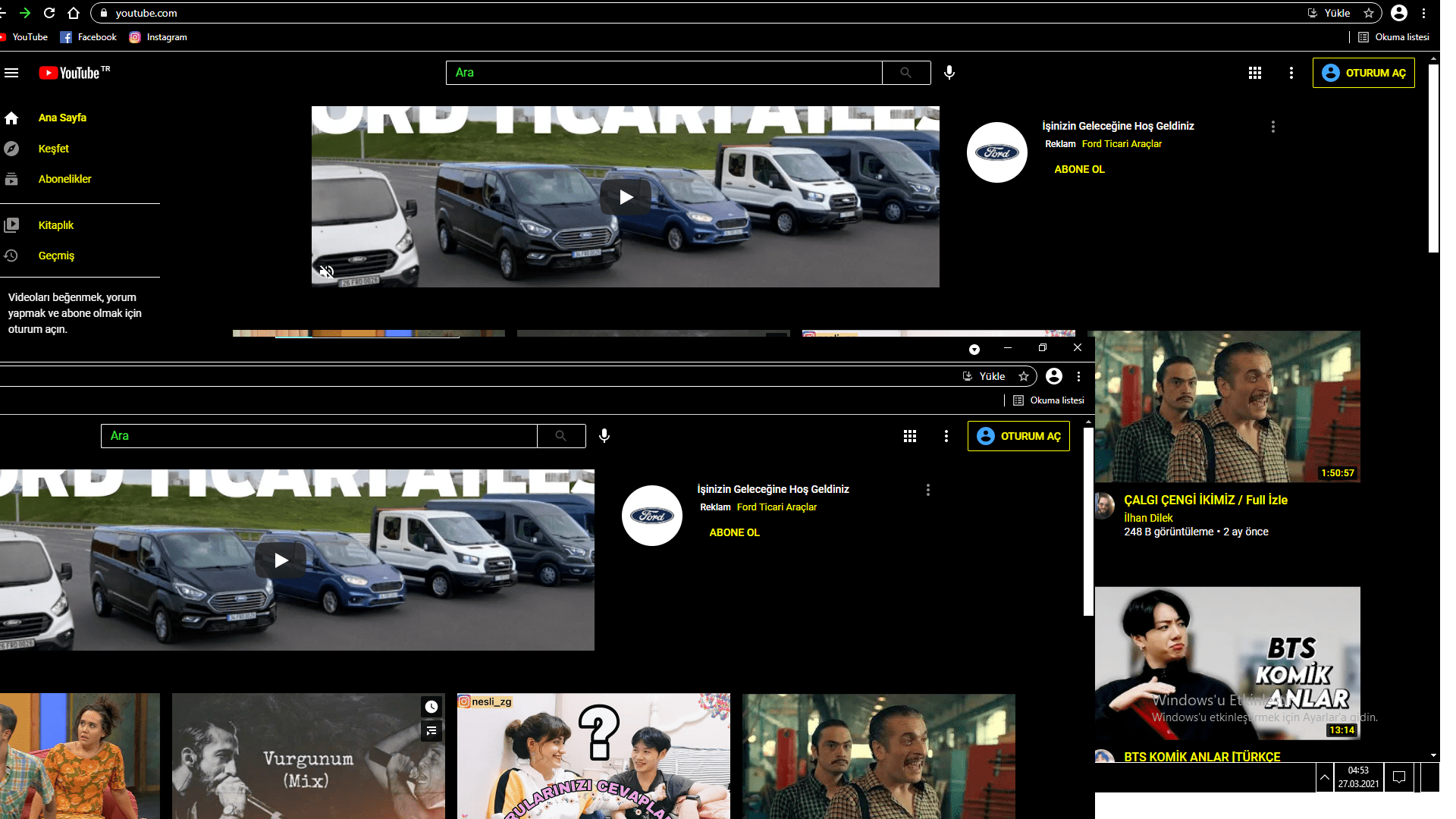Open Chrome profile icon in front window
Screen dimensions: 1456x819
1054,376
